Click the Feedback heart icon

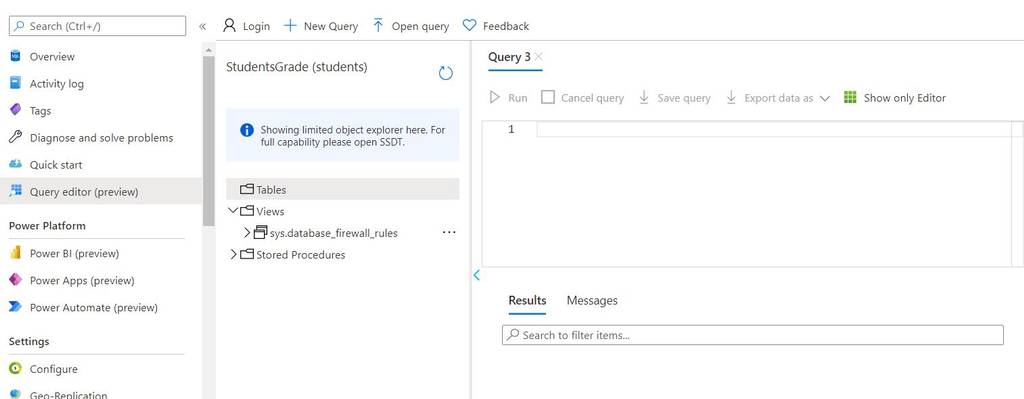(x=469, y=25)
